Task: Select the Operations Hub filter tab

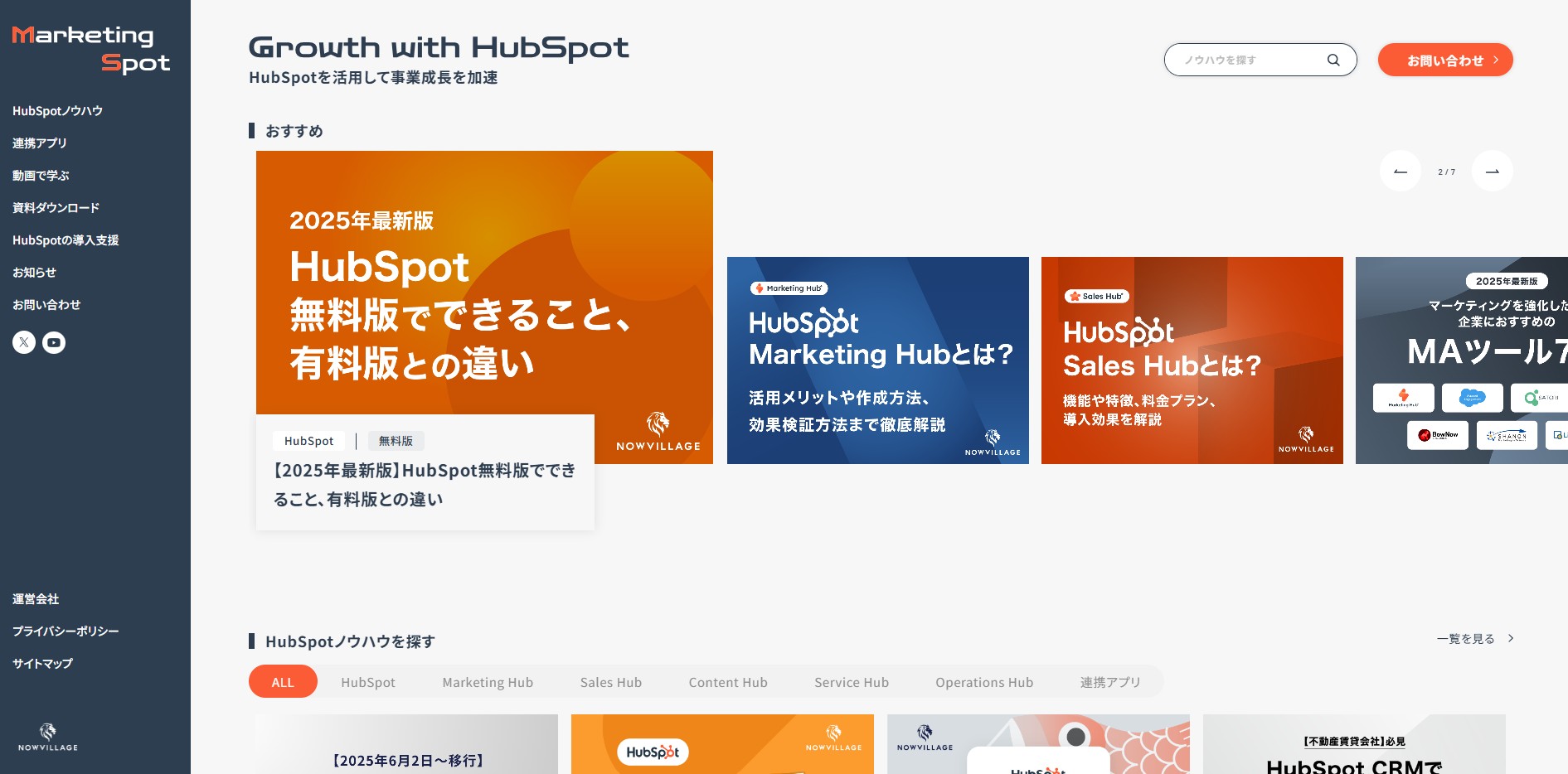Action: point(984,682)
